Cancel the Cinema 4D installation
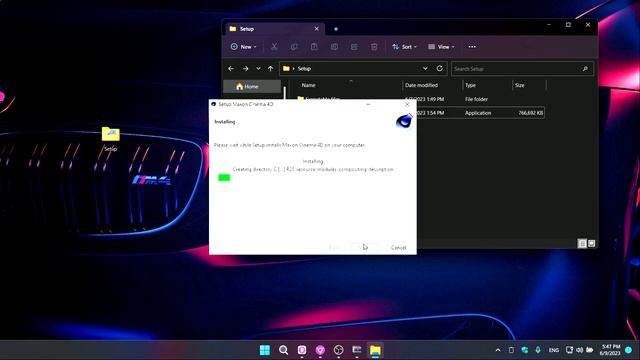 [398, 248]
